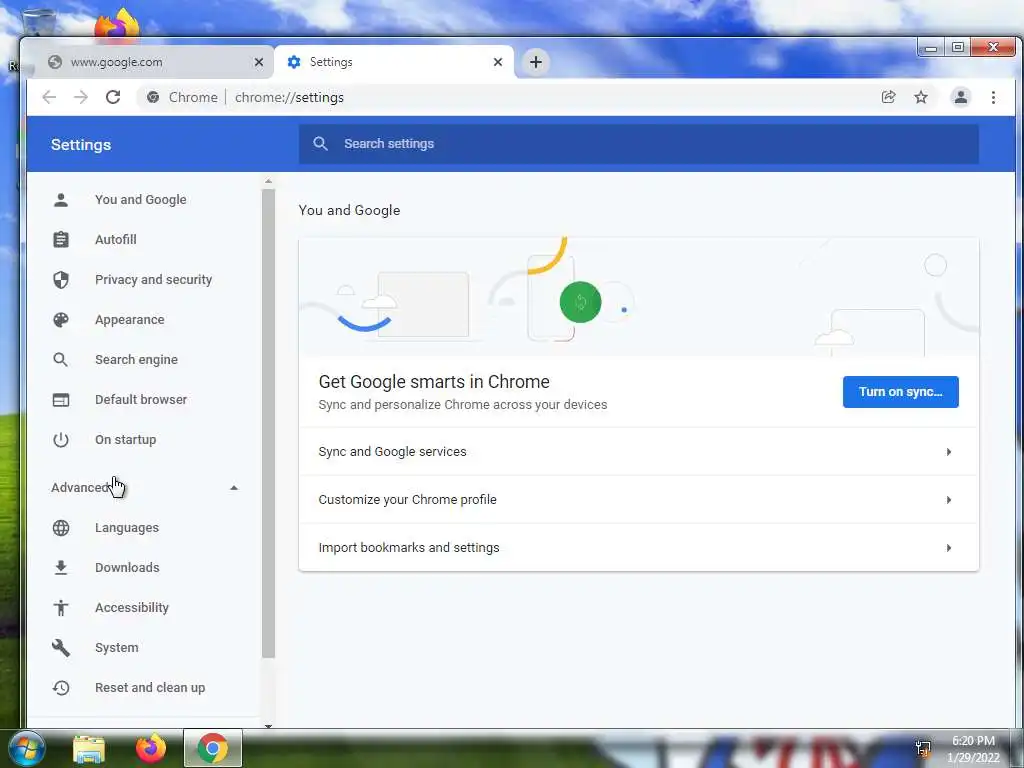Open the Downloads settings section
1024x768 pixels.
127,568
